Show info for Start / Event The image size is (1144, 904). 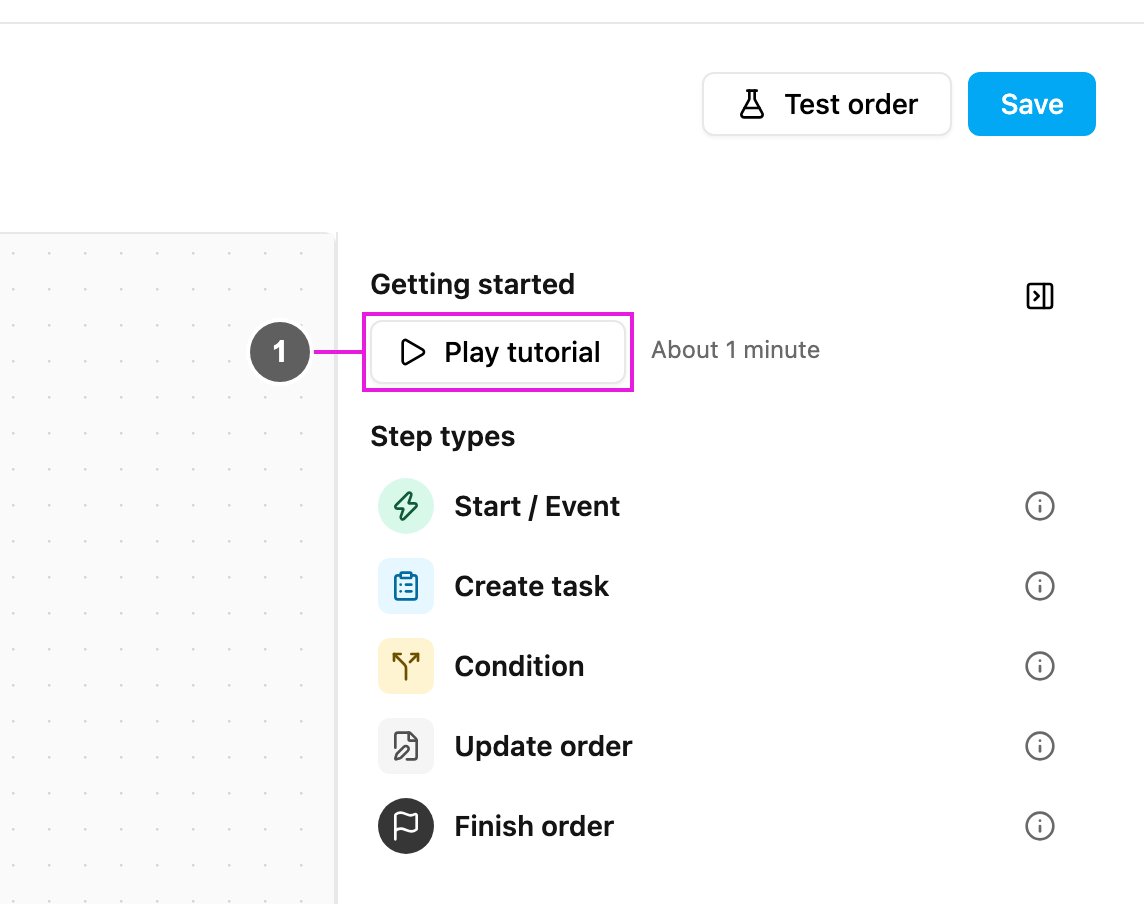click(1040, 506)
